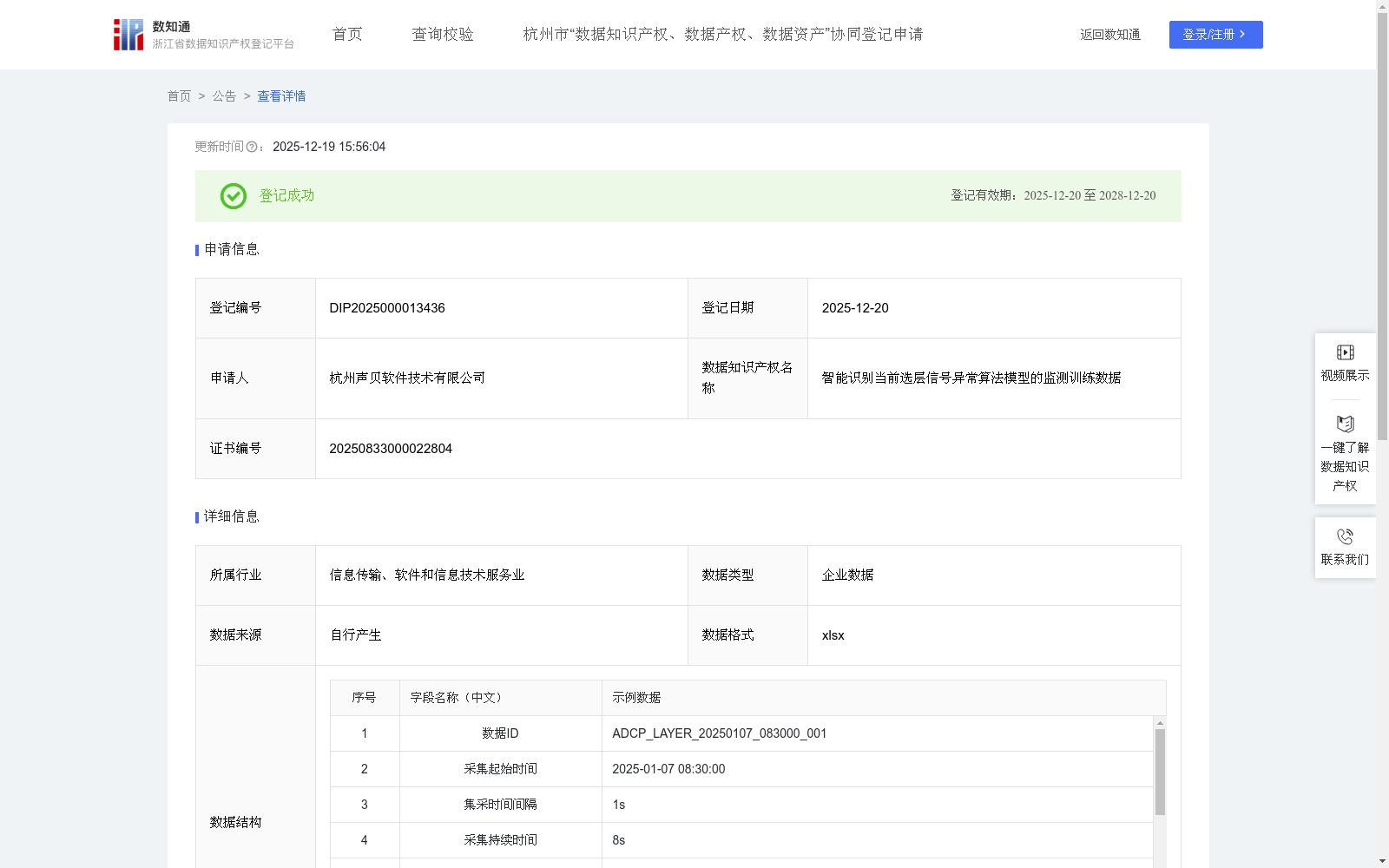The image size is (1389, 868).
Task: Click the 示例数据 column header
Action: (884, 698)
